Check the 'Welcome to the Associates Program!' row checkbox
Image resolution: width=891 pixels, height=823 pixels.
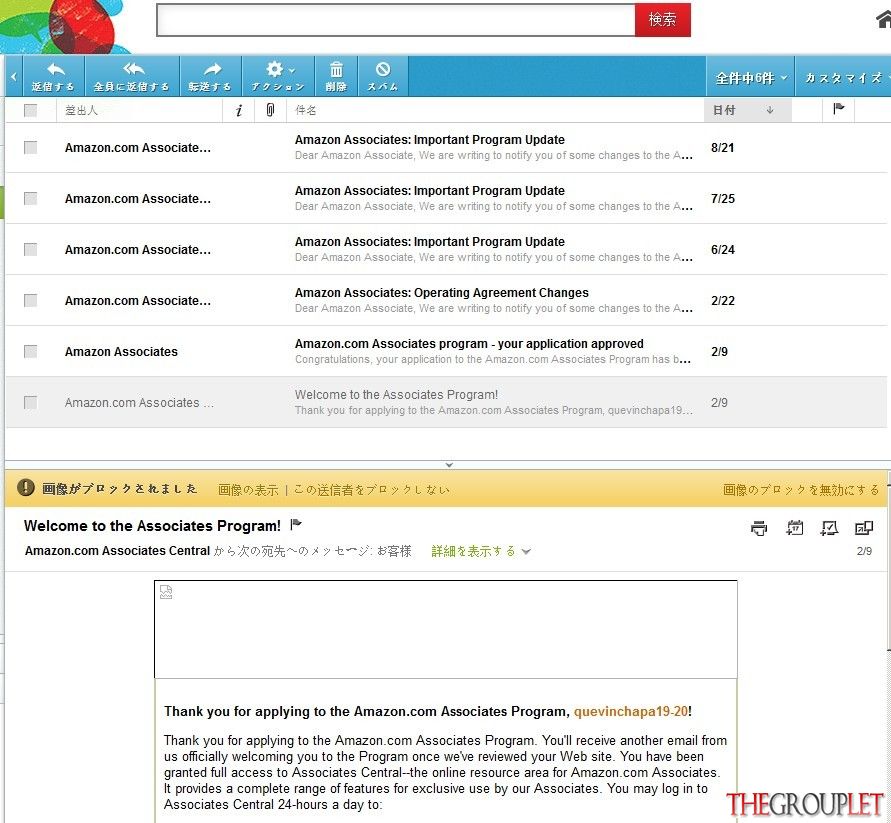[31, 402]
